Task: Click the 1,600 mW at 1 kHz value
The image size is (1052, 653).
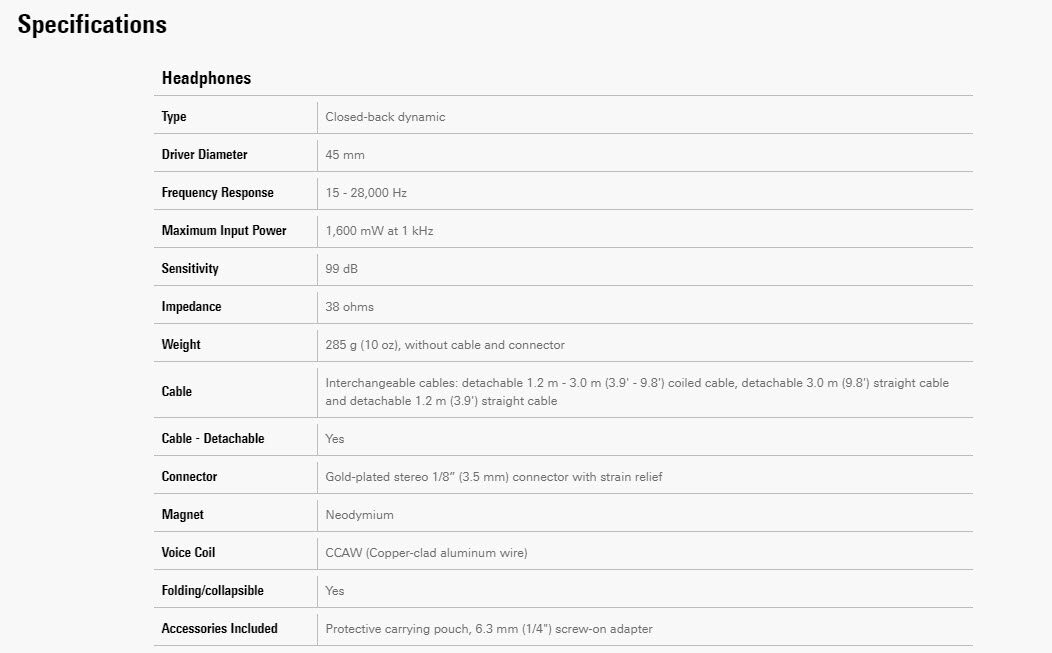Action: (379, 231)
